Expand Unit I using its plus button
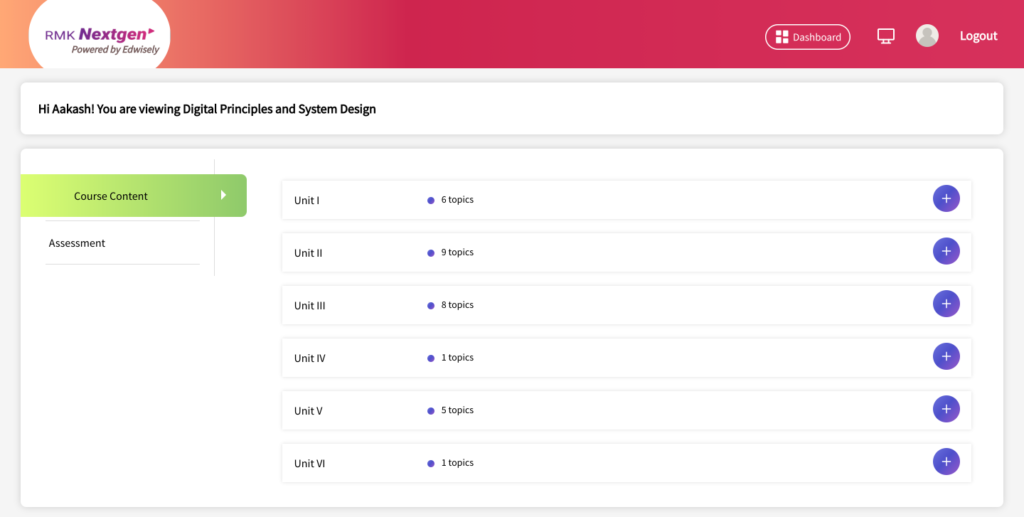1024x517 pixels. point(946,199)
